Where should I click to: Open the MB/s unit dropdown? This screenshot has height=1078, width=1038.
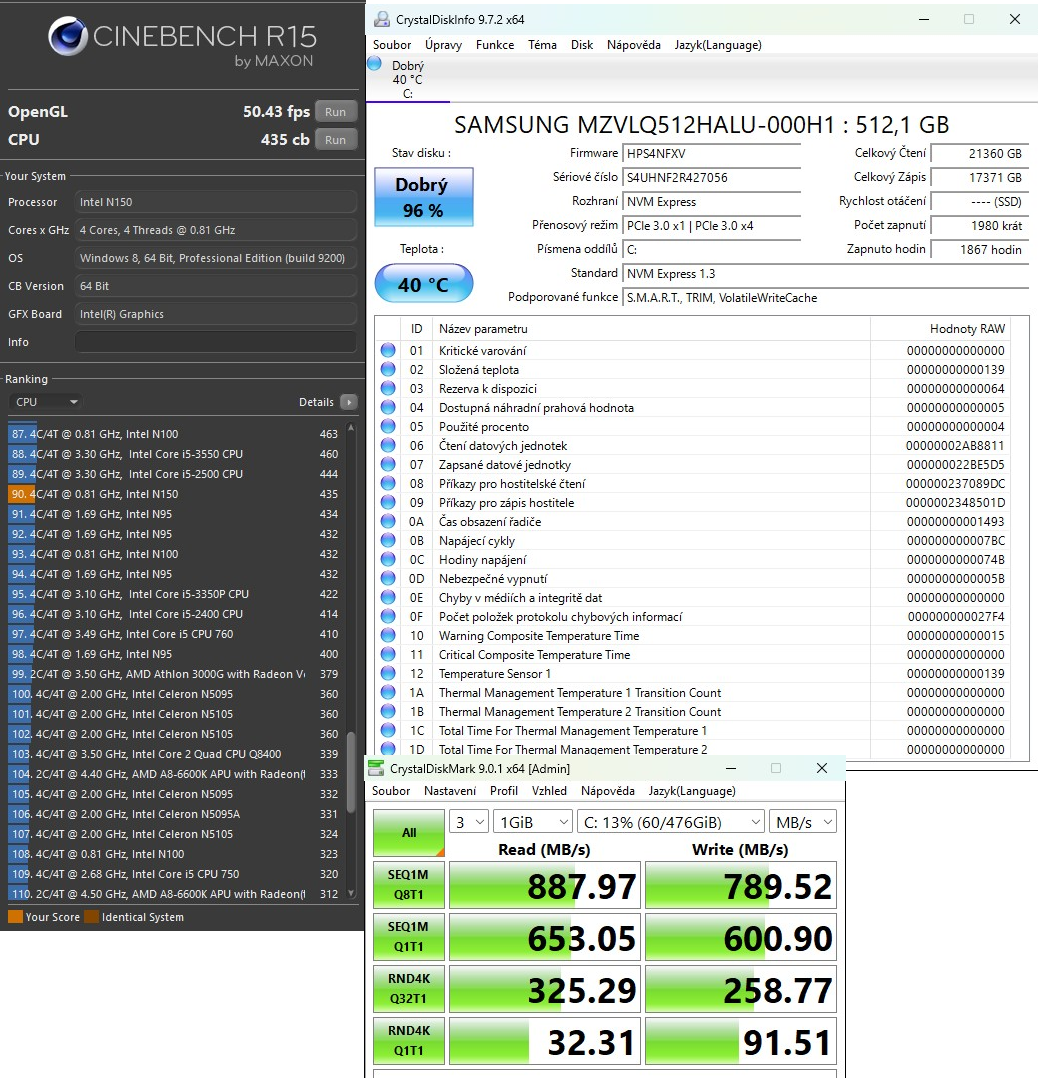803,820
